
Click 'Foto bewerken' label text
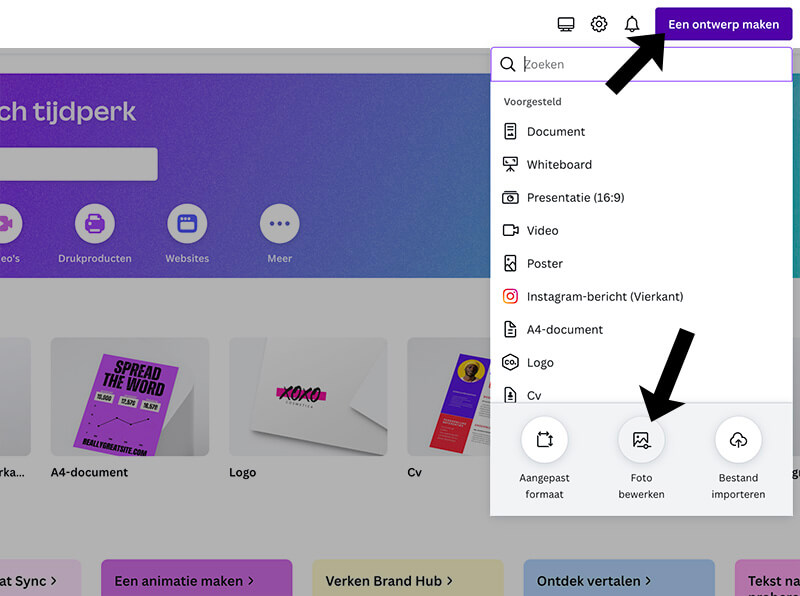(x=641, y=486)
